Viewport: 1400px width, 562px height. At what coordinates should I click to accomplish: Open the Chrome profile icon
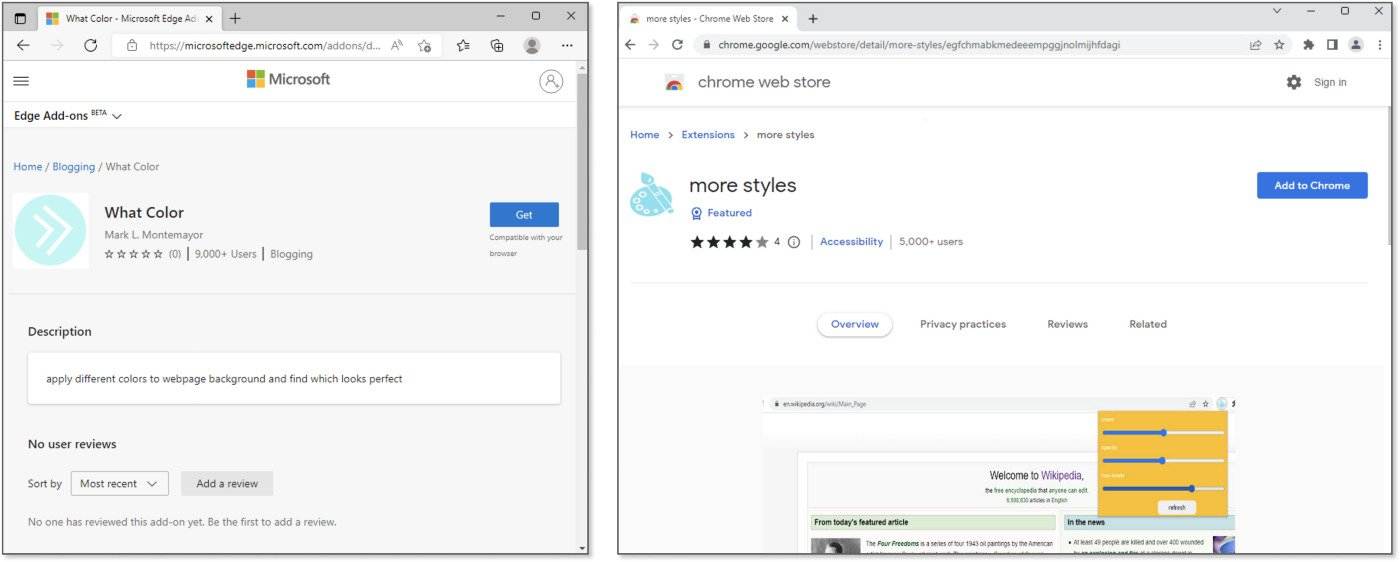click(1356, 45)
